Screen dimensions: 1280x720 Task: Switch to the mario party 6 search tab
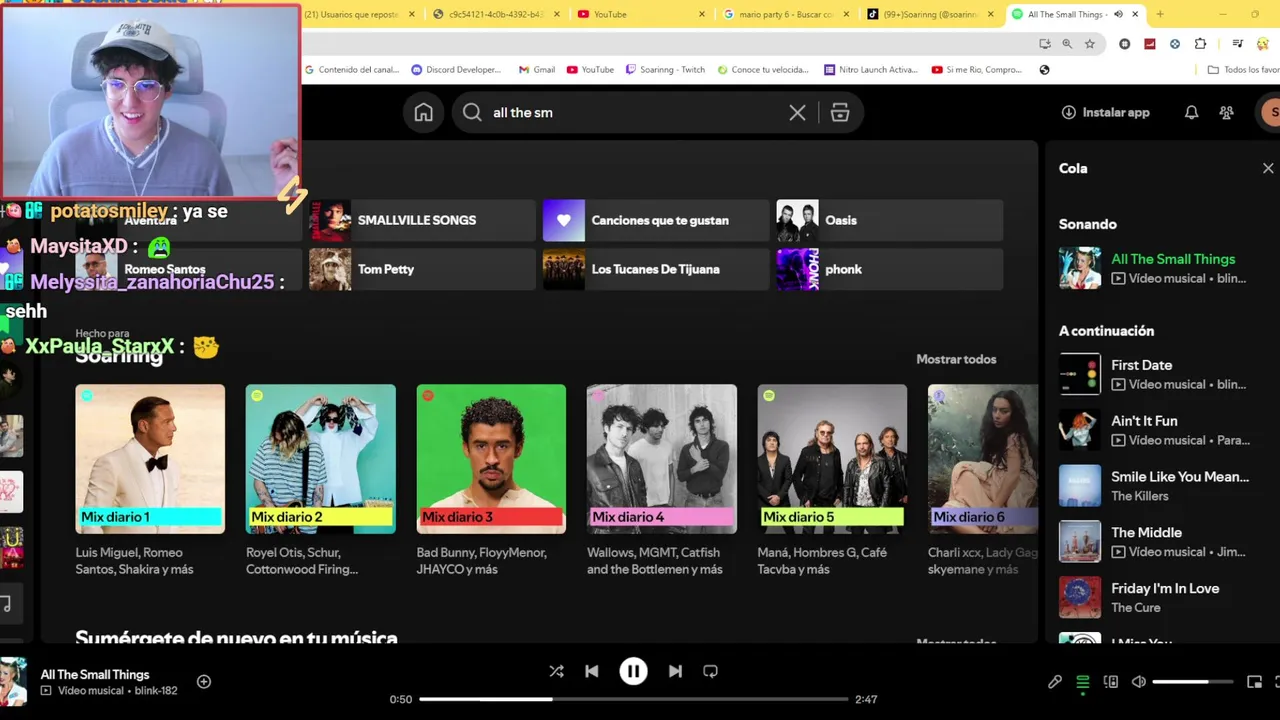coord(786,14)
